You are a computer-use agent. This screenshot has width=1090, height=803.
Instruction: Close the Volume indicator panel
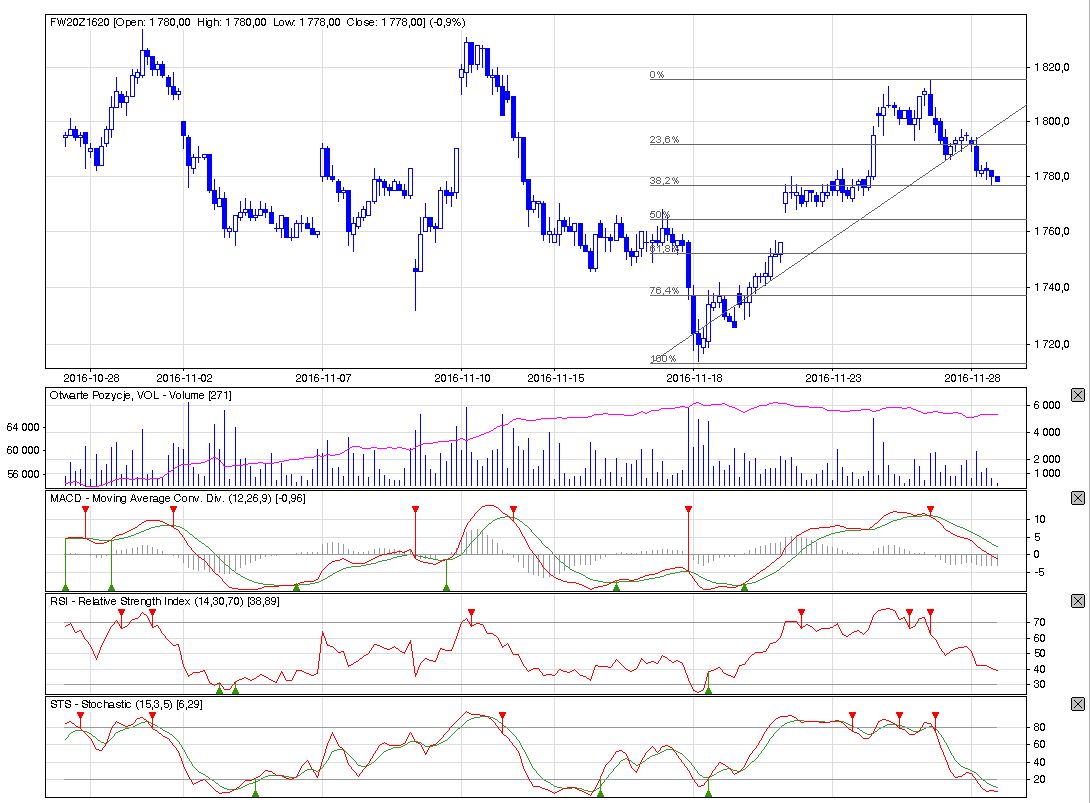tap(1077, 395)
